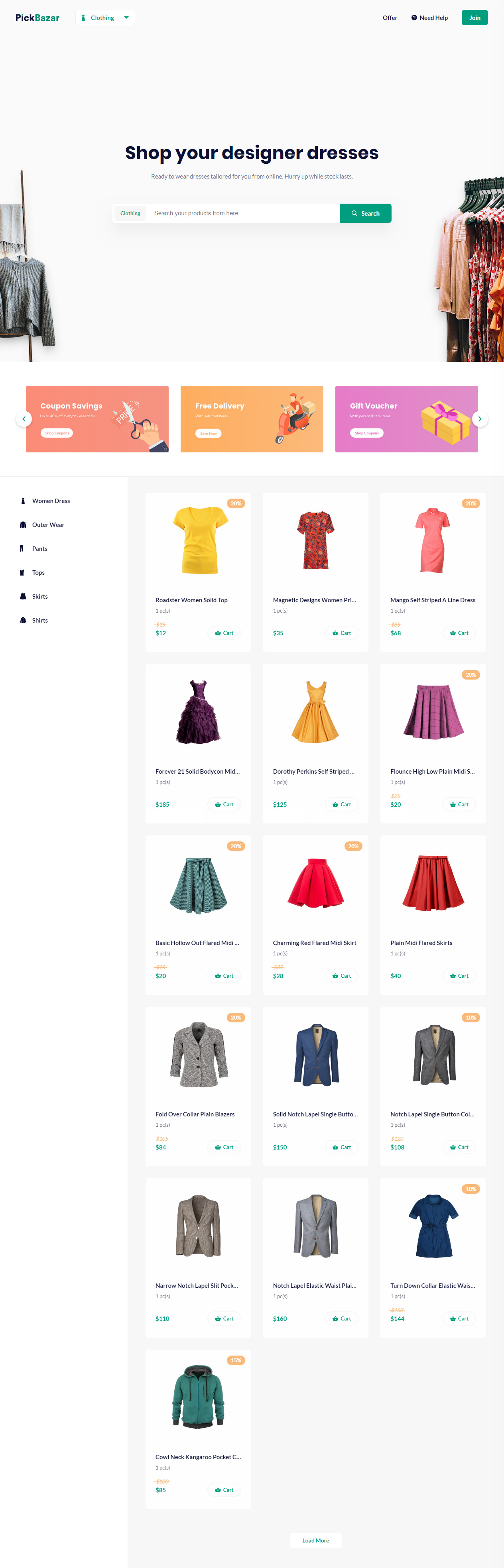The width and height of the screenshot is (504, 1568).
Task: Click the PickBazar logo
Action: [x=37, y=18]
